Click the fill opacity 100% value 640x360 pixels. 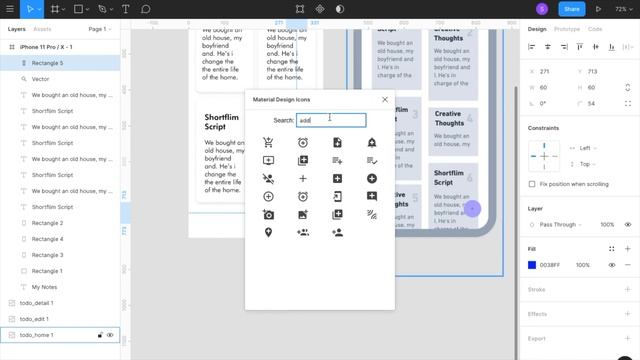[582, 265]
